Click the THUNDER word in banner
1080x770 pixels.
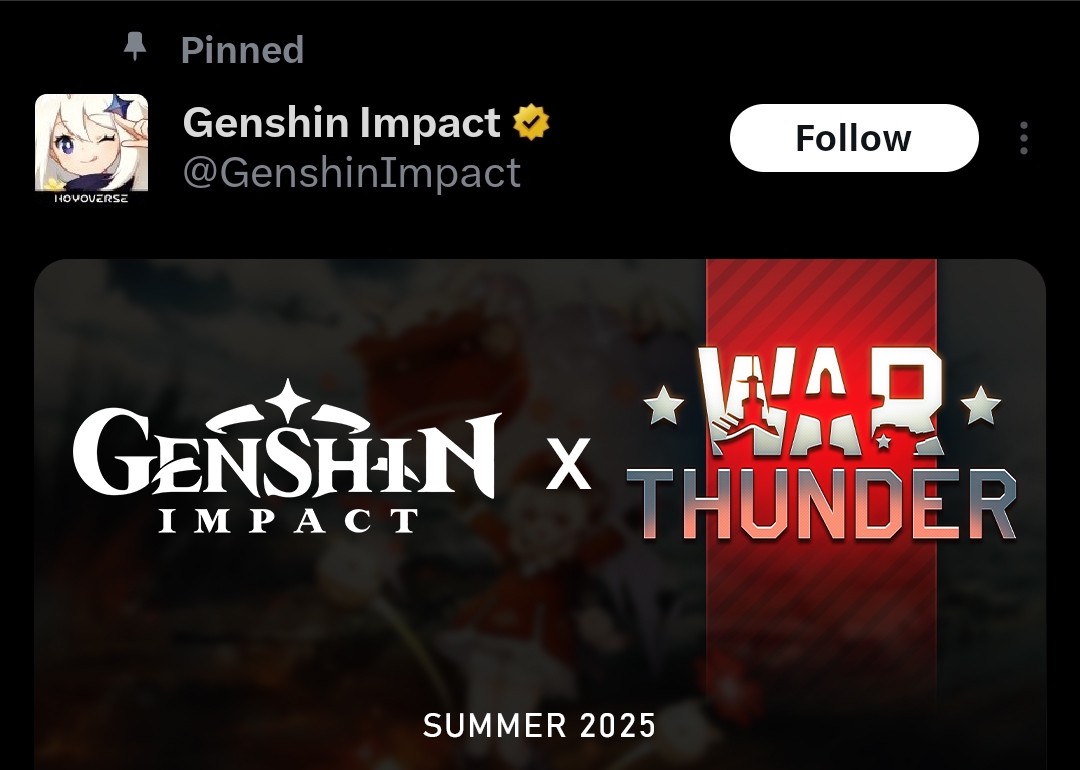pos(821,505)
